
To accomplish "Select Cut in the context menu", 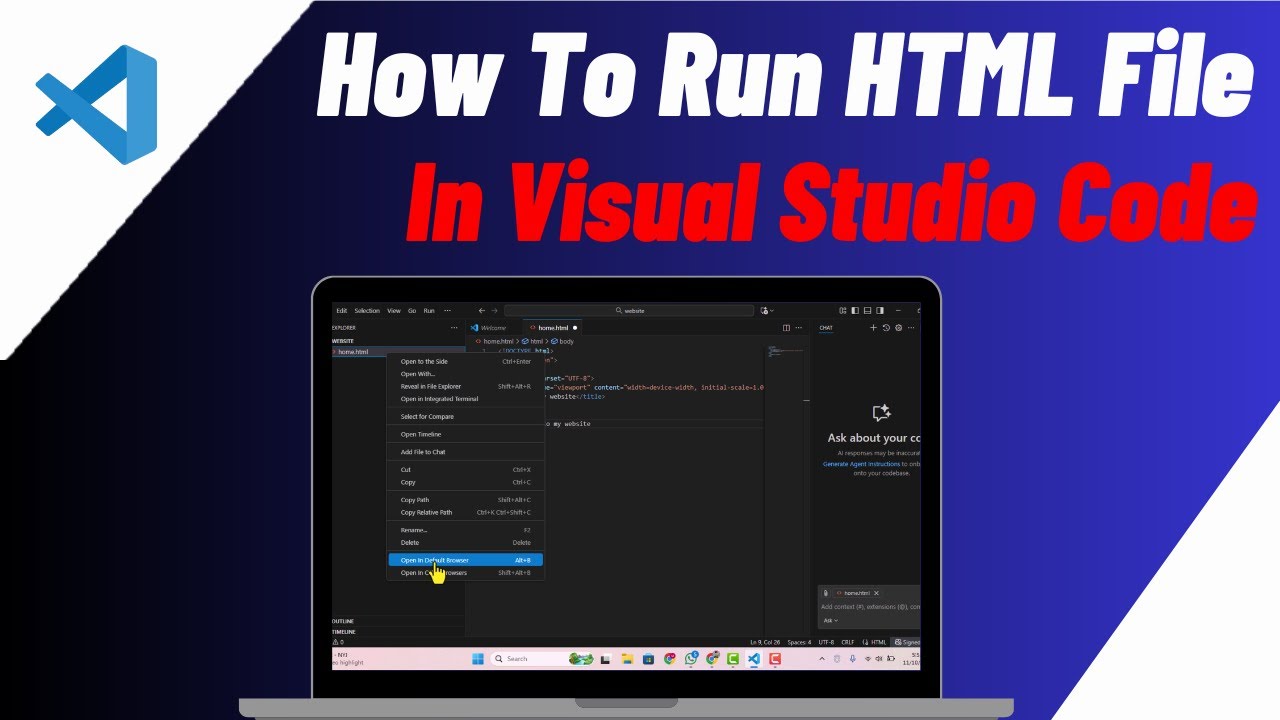I will pyautogui.click(x=465, y=469).
